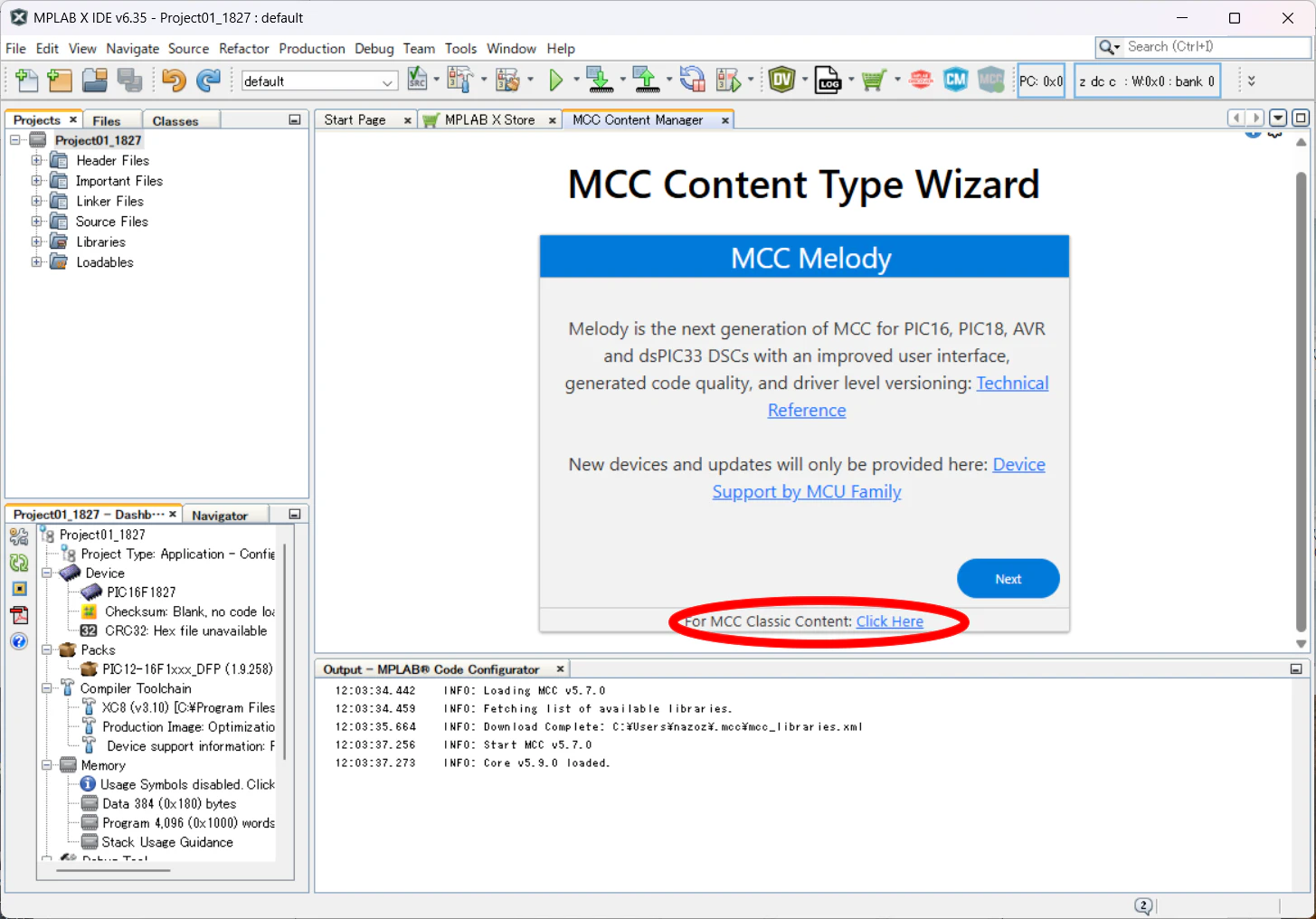The image size is (1316, 919).
Task: Expand the Linker Files folder
Action: [36, 202]
